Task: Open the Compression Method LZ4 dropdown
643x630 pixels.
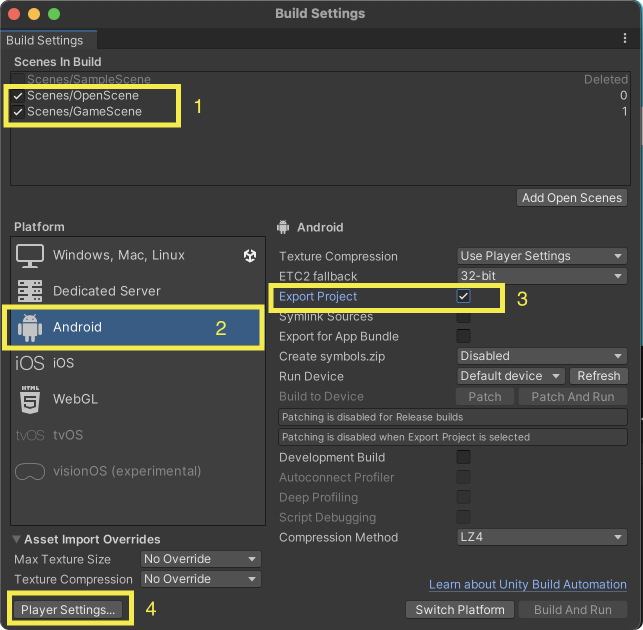Action: (542, 537)
